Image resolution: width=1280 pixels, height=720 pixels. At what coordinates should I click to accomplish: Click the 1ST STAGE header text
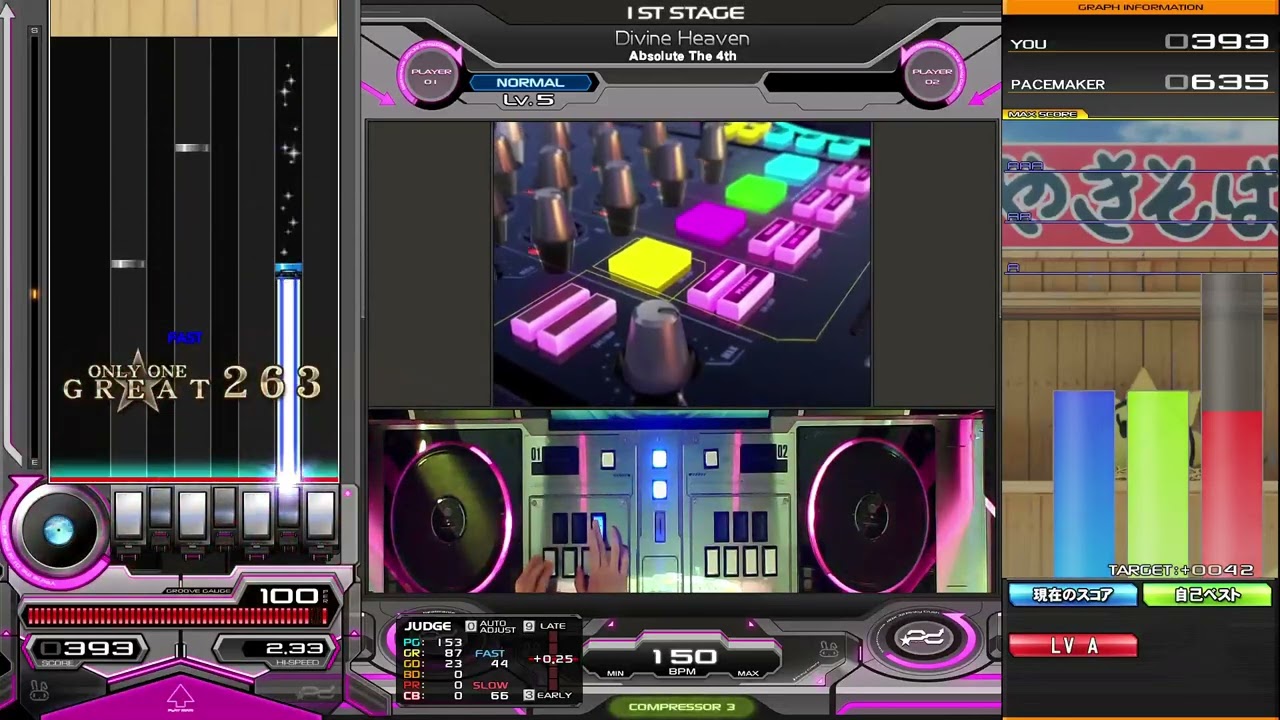(x=685, y=13)
